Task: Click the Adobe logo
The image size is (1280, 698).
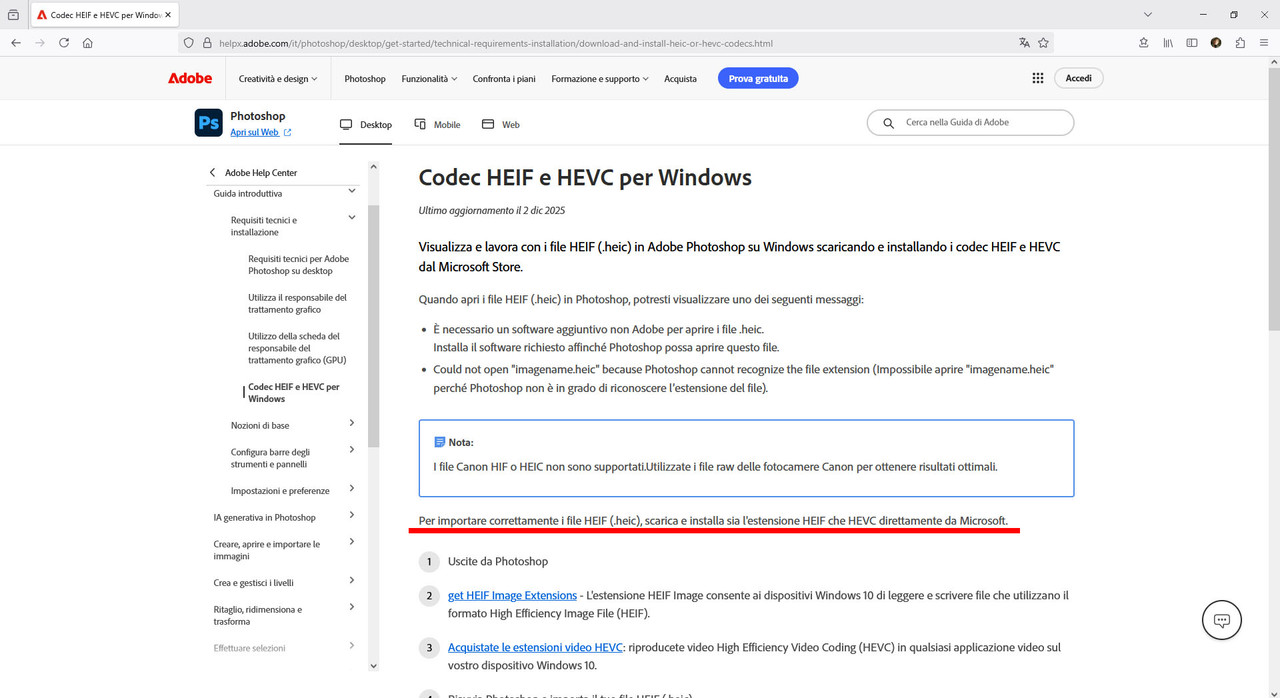Action: [190, 78]
